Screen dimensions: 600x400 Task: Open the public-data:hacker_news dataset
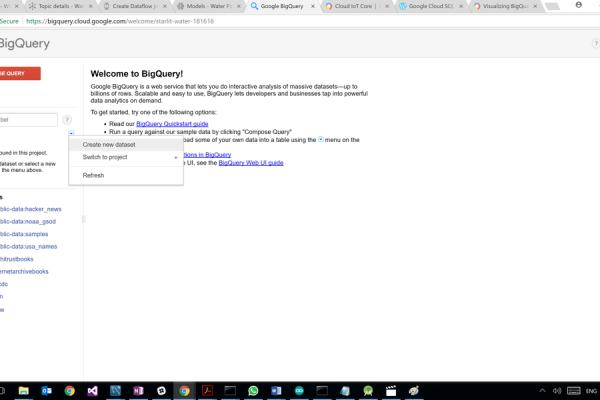(31, 209)
